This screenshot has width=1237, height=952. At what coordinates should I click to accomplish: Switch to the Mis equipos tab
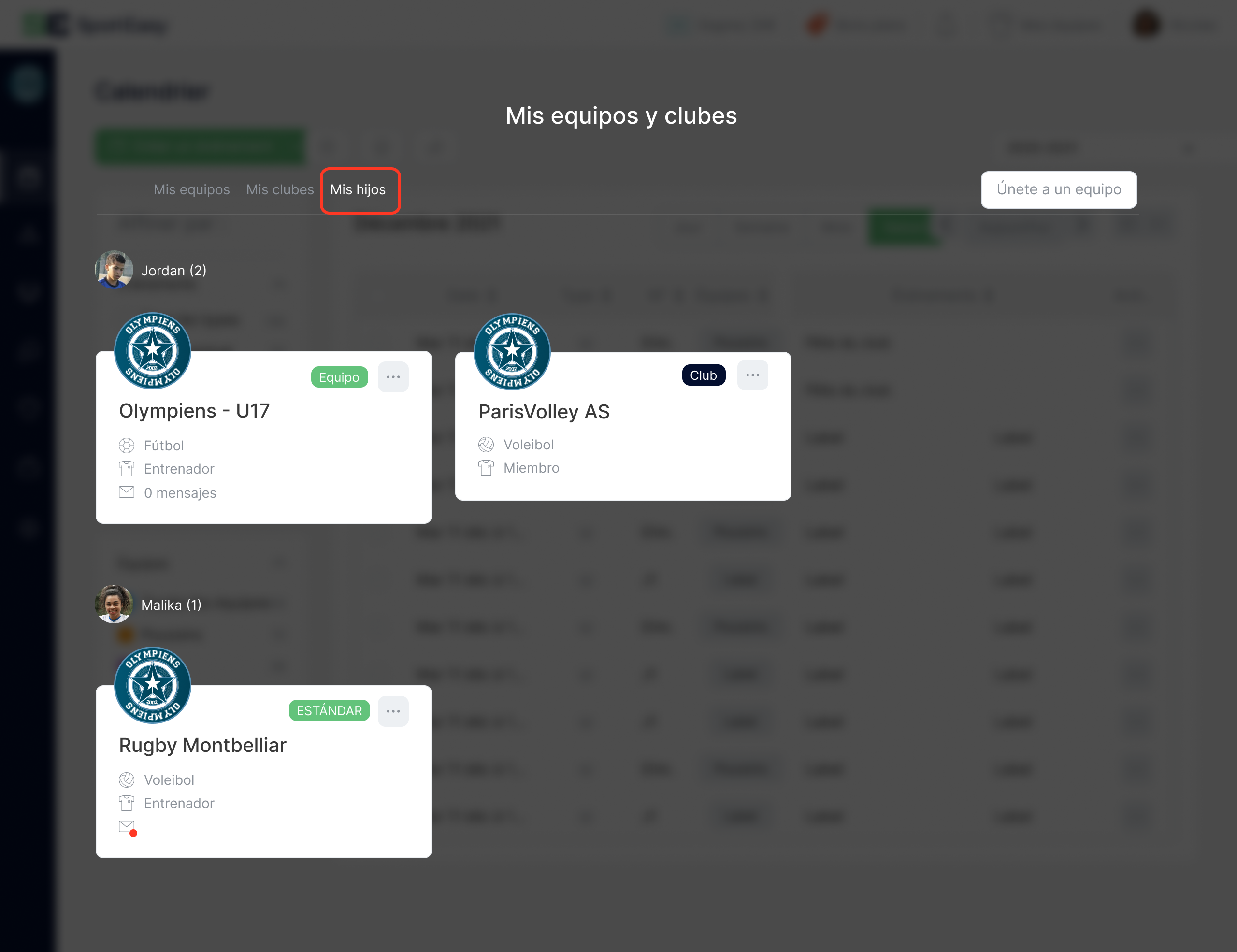(191, 190)
